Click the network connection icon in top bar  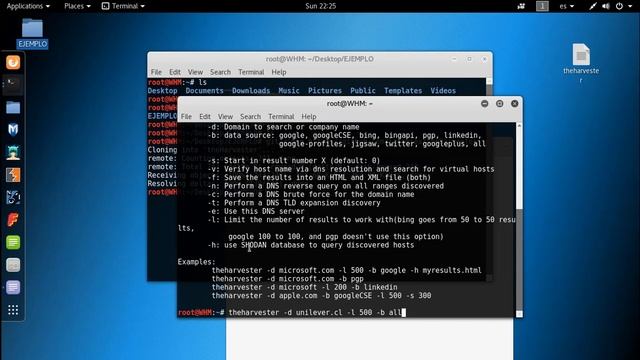[x=593, y=6]
